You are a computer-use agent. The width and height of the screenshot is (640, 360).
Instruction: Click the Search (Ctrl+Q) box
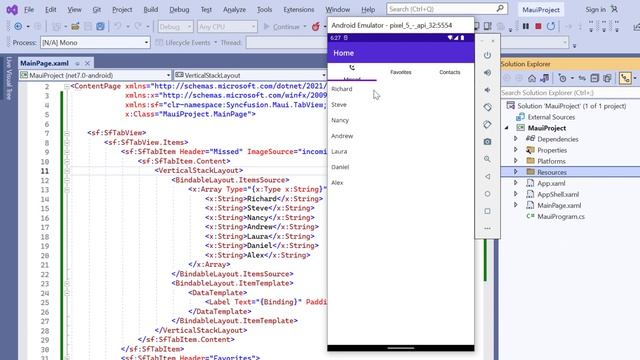[x=447, y=9]
